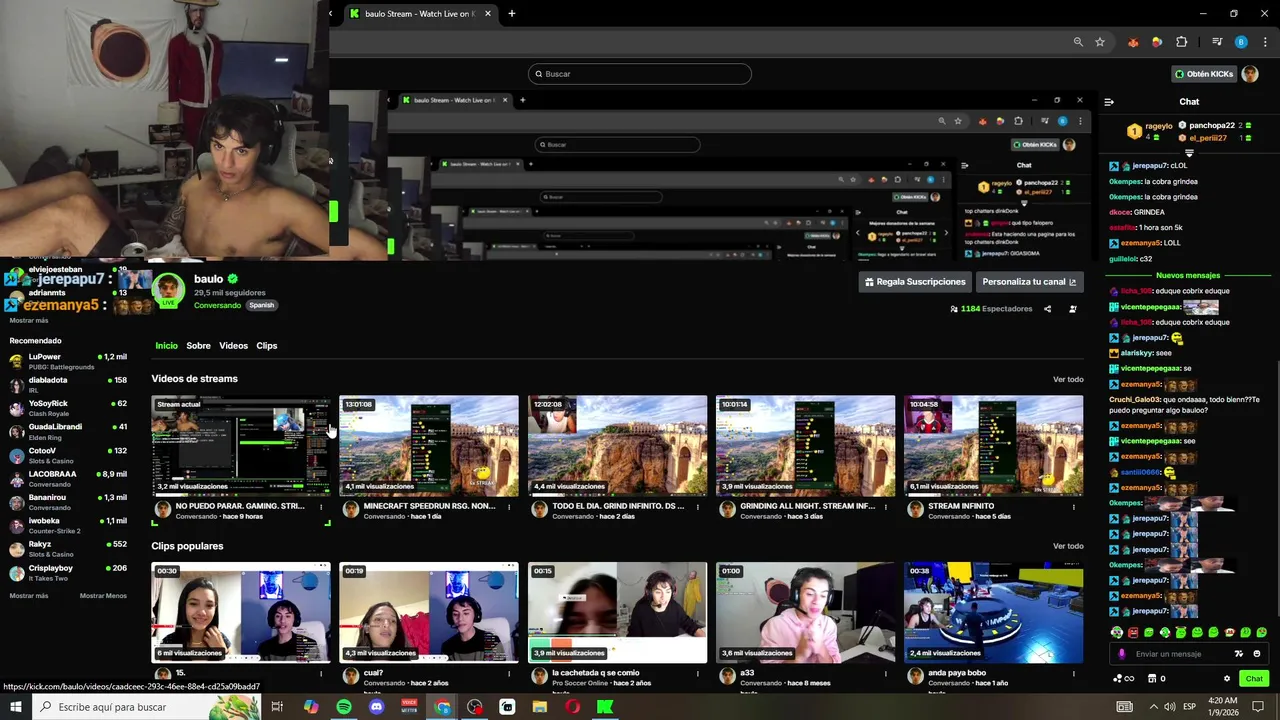Send message with green Chat button
Image resolution: width=1280 pixels, height=720 pixels.
tap(1254, 678)
